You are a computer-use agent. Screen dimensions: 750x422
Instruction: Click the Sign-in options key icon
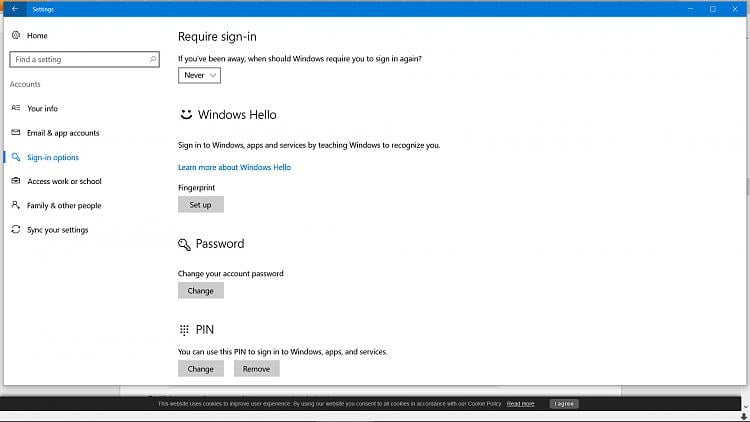coord(16,157)
